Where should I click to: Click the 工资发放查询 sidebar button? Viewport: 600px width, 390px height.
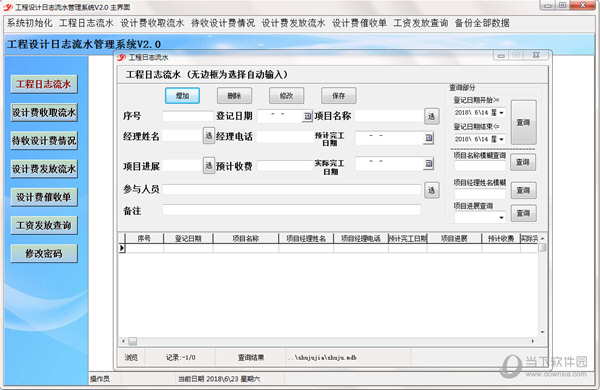tap(44, 225)
